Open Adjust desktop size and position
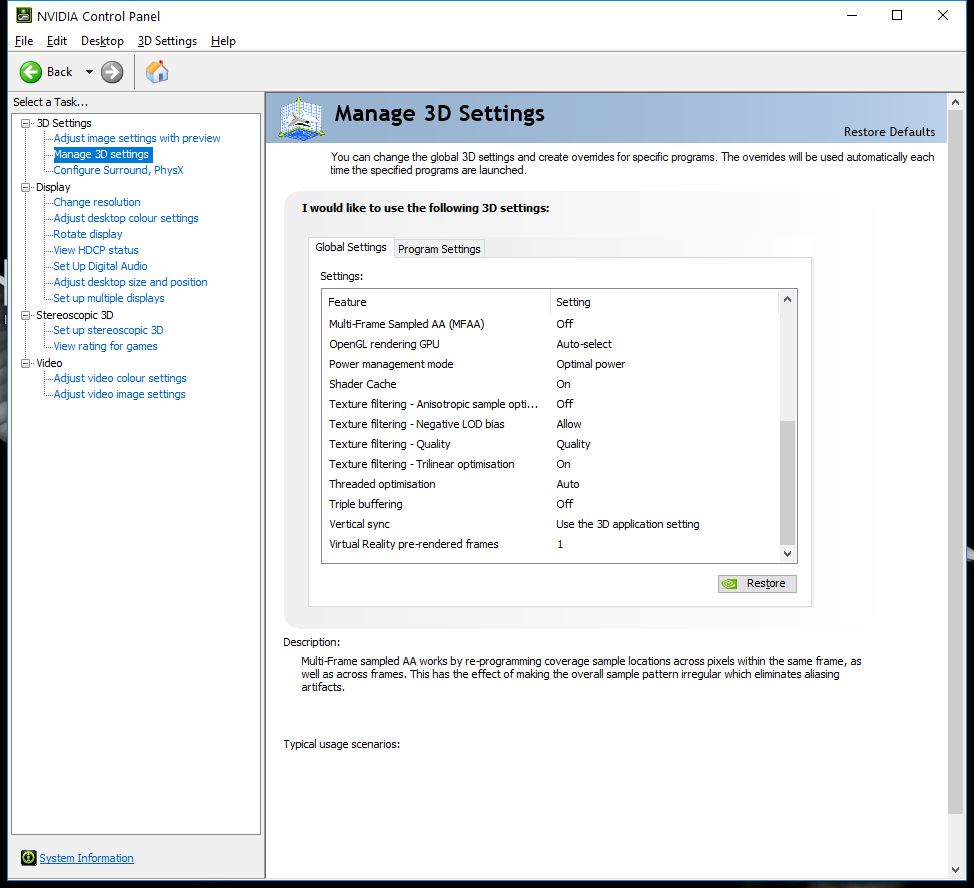 point(130,282)
